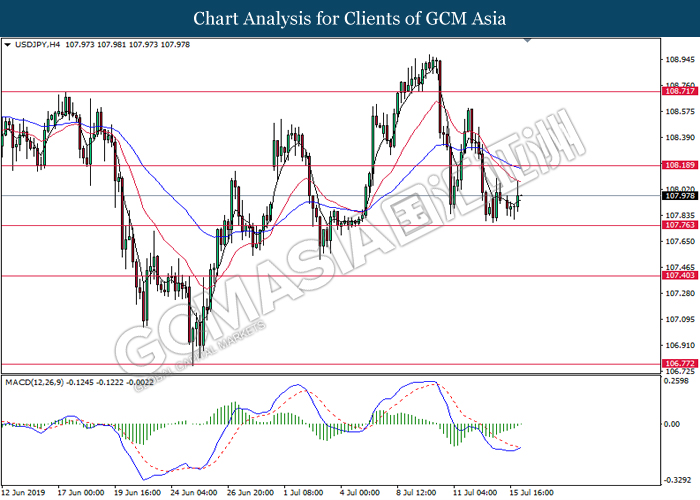Image resolution: width=700 pixels, height=500 pixels.
Task: Click the 8 Jul 12:00 time label
Action: pos(417,492)
